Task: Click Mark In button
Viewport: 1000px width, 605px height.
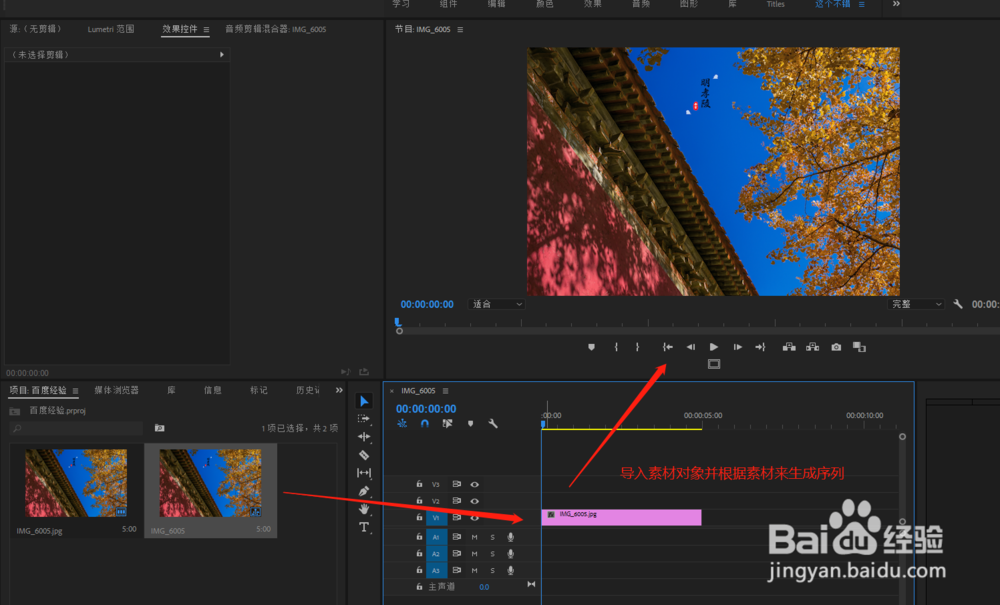Action: pos(615,347)
